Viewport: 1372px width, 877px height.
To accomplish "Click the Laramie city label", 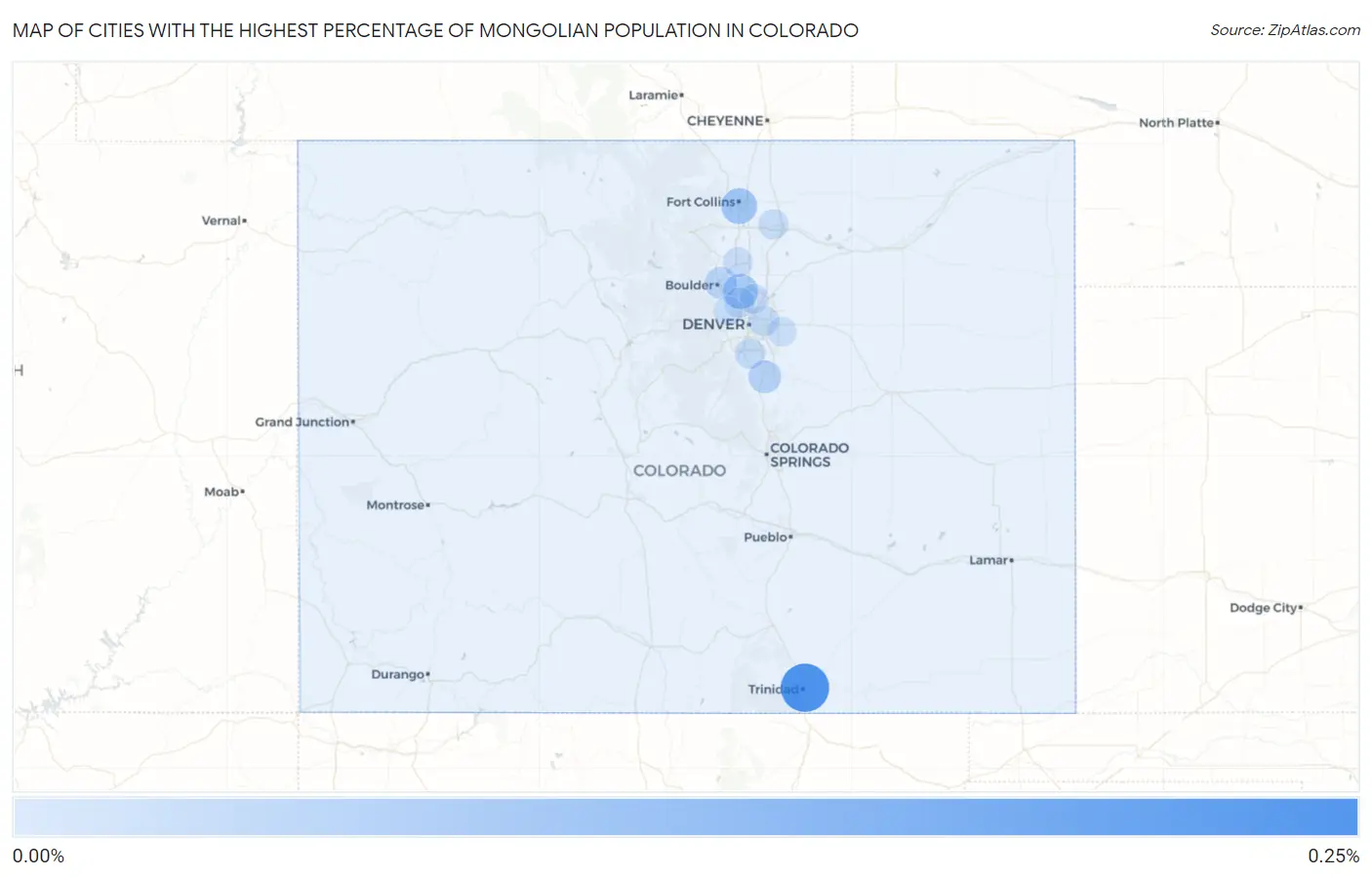I will pyautogui.click(x=653, y=95).
